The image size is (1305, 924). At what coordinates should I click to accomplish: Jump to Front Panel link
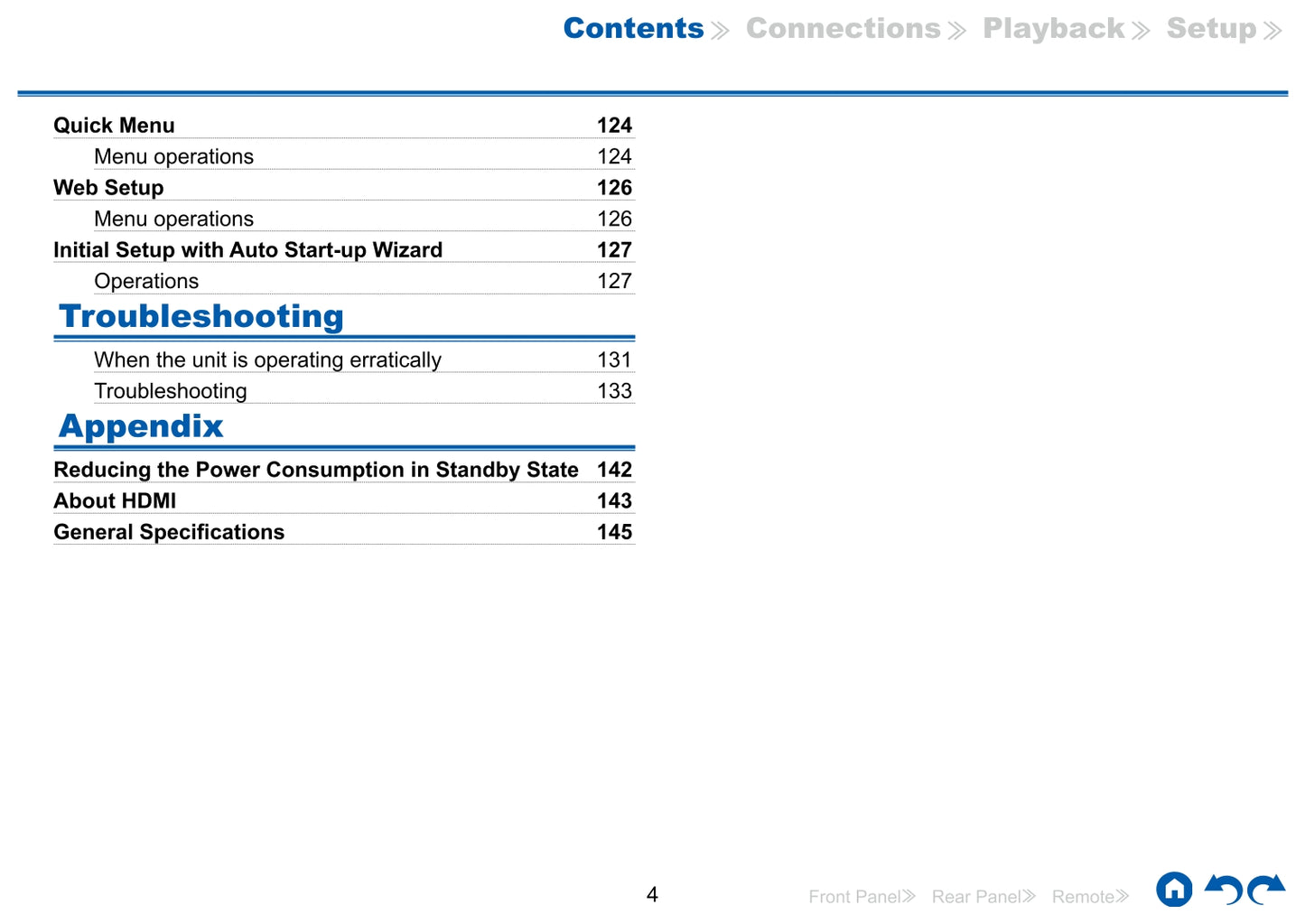[861, 896]
